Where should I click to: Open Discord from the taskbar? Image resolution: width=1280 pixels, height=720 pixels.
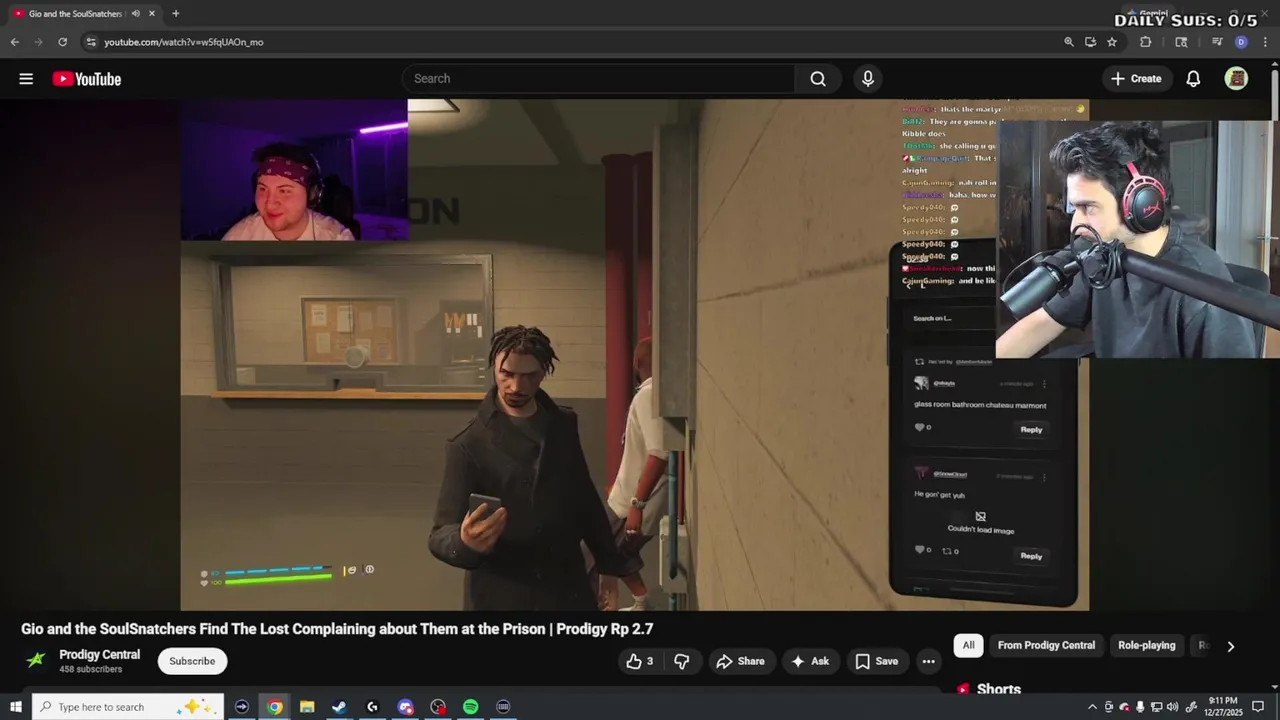pos(405,707)
